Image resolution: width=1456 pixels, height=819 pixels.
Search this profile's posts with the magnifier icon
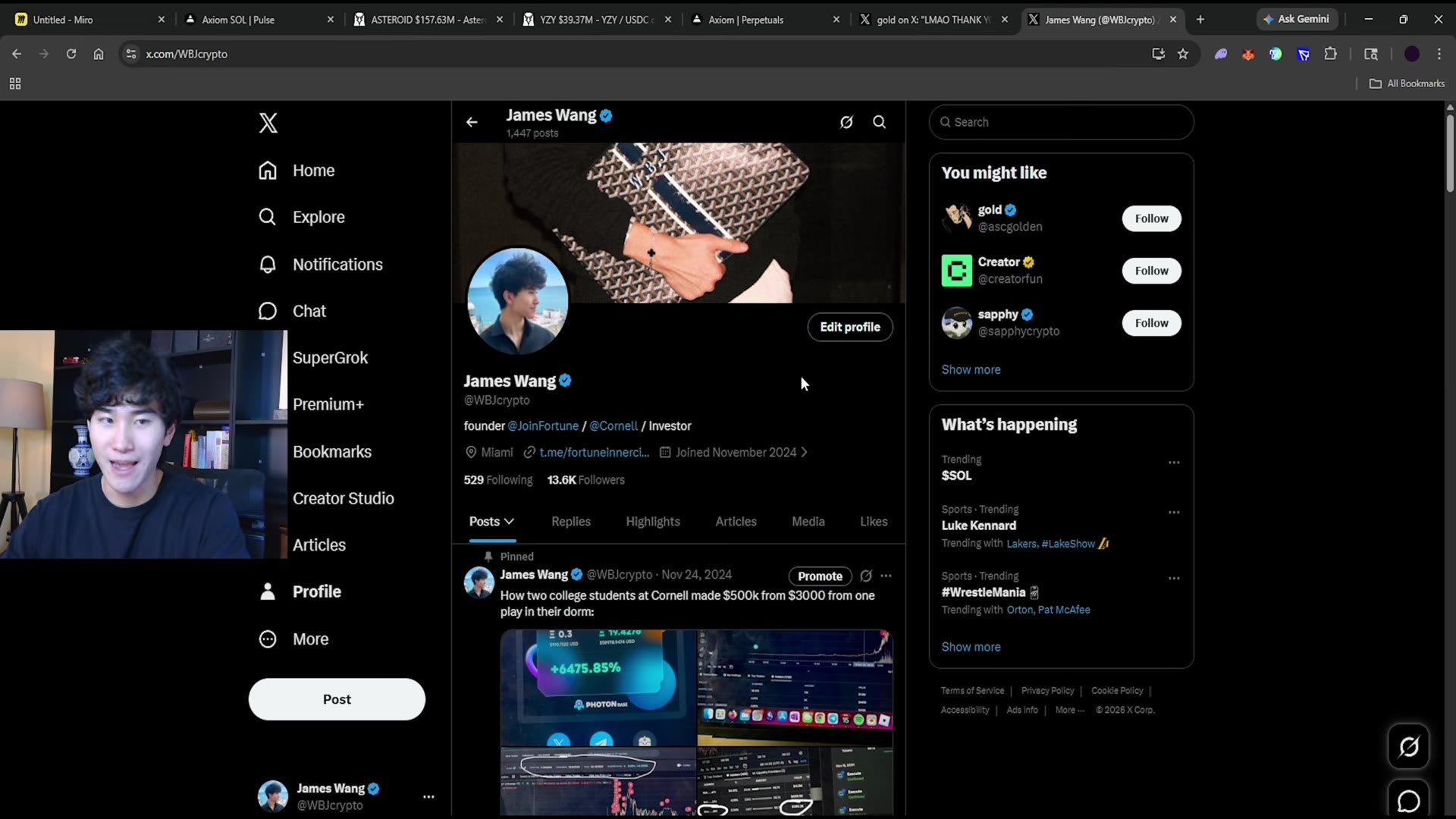coord(879,122)
